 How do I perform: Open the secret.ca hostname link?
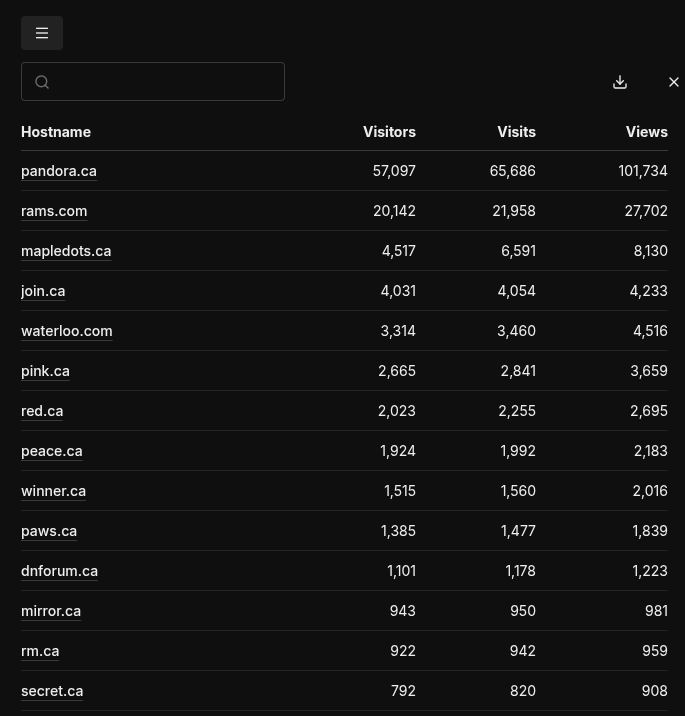coord(52,691)
